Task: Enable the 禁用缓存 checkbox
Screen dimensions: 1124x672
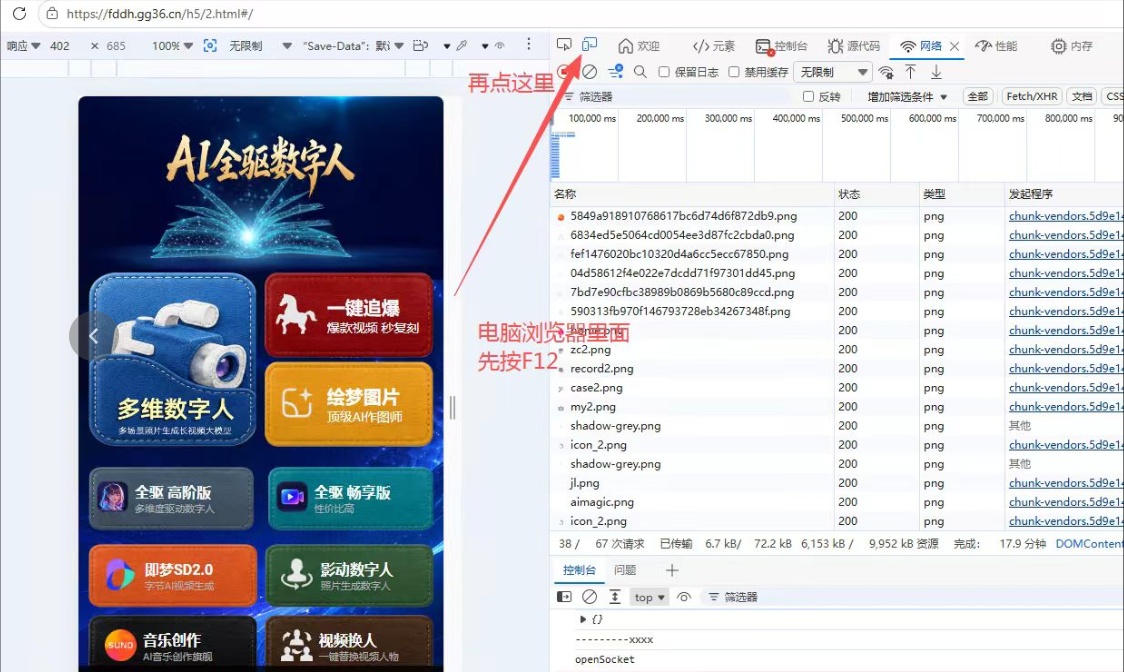Action: coord(733,72)
